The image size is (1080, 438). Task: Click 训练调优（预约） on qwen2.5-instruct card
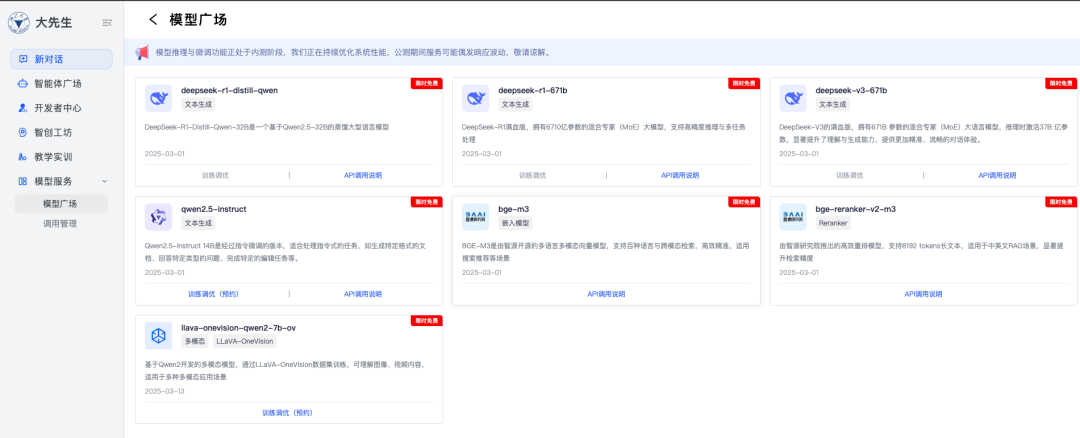pos(214,294)
